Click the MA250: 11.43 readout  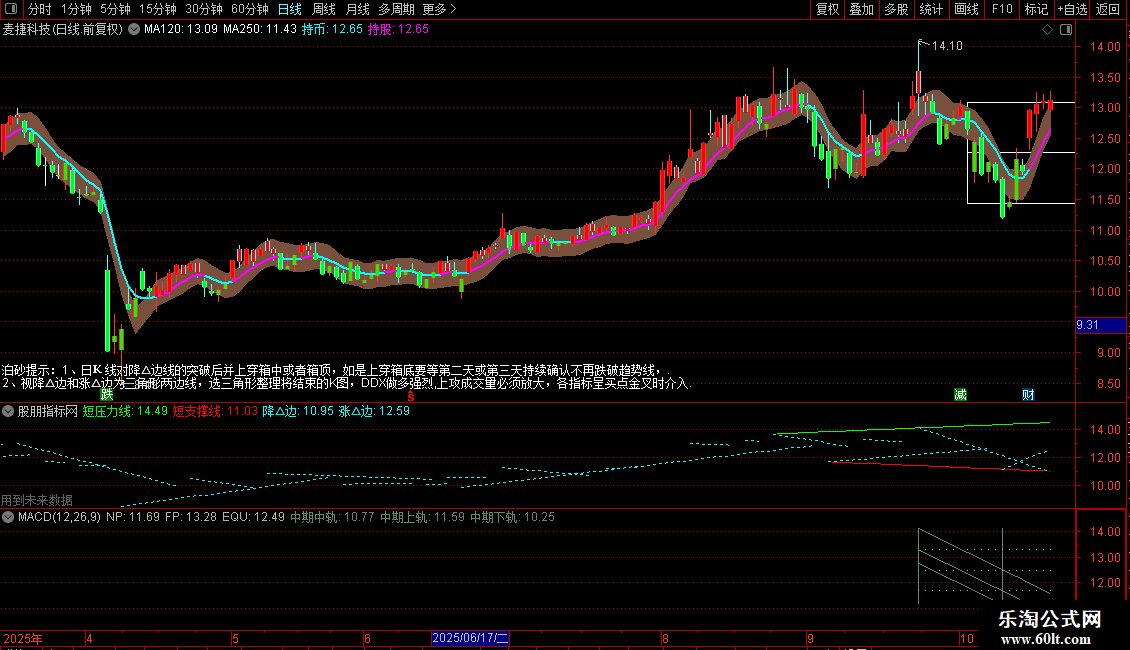pos(259,30)
